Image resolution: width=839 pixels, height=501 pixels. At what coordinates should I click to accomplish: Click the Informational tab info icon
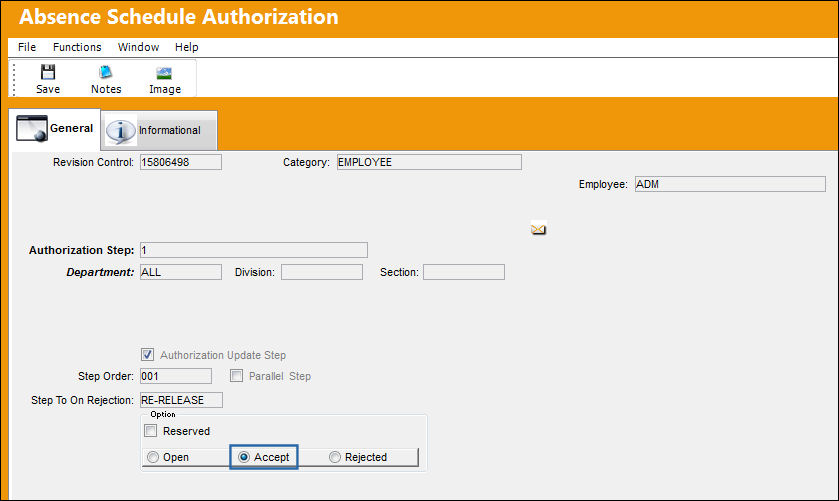(120, 131)
